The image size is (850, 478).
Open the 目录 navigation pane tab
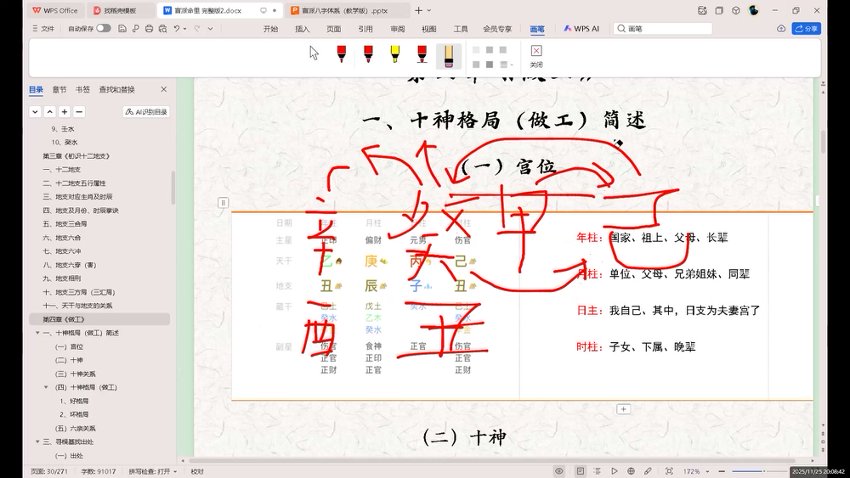pyautogui.click(x=36, y=89)
